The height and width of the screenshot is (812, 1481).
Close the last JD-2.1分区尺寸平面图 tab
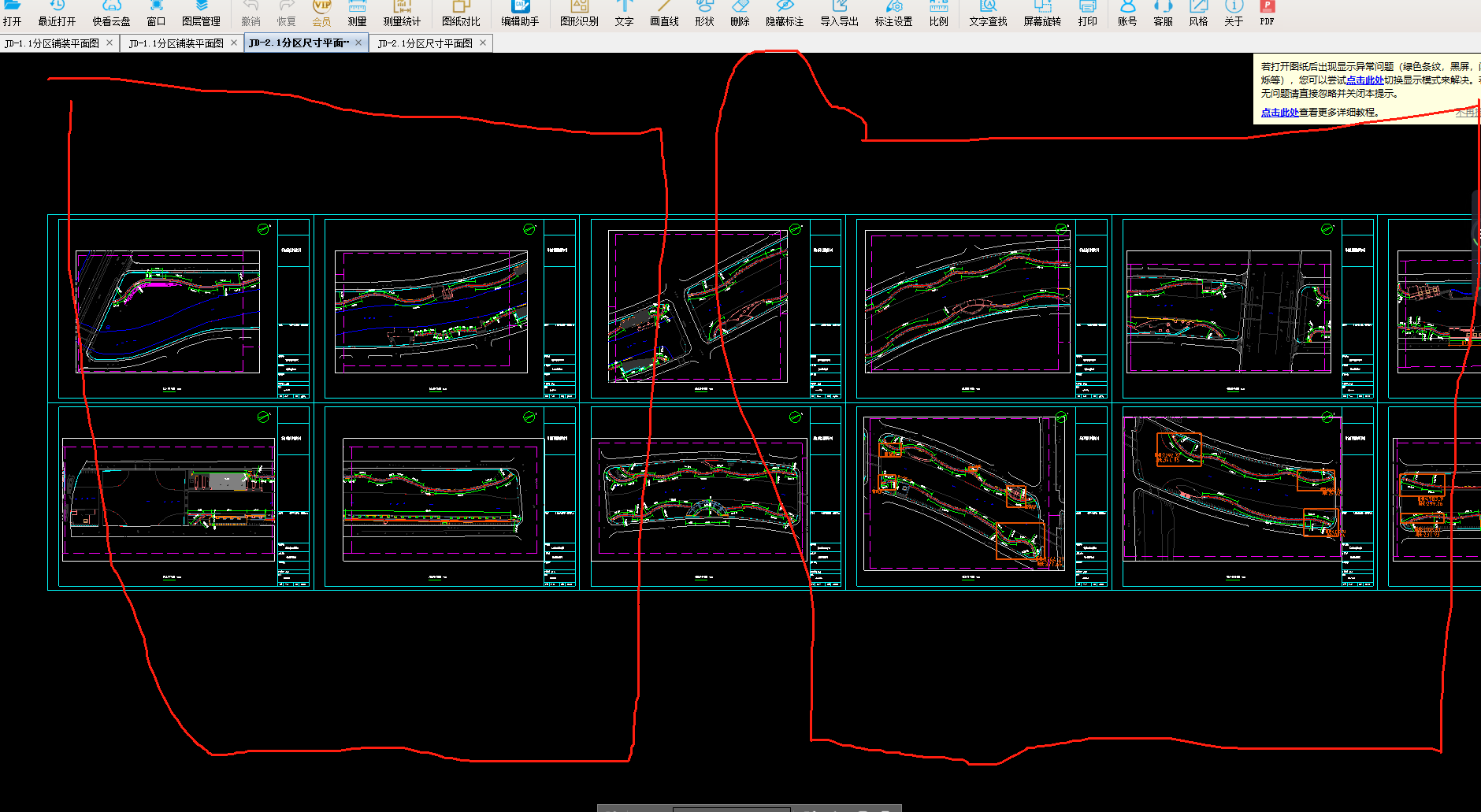(483, 43)
